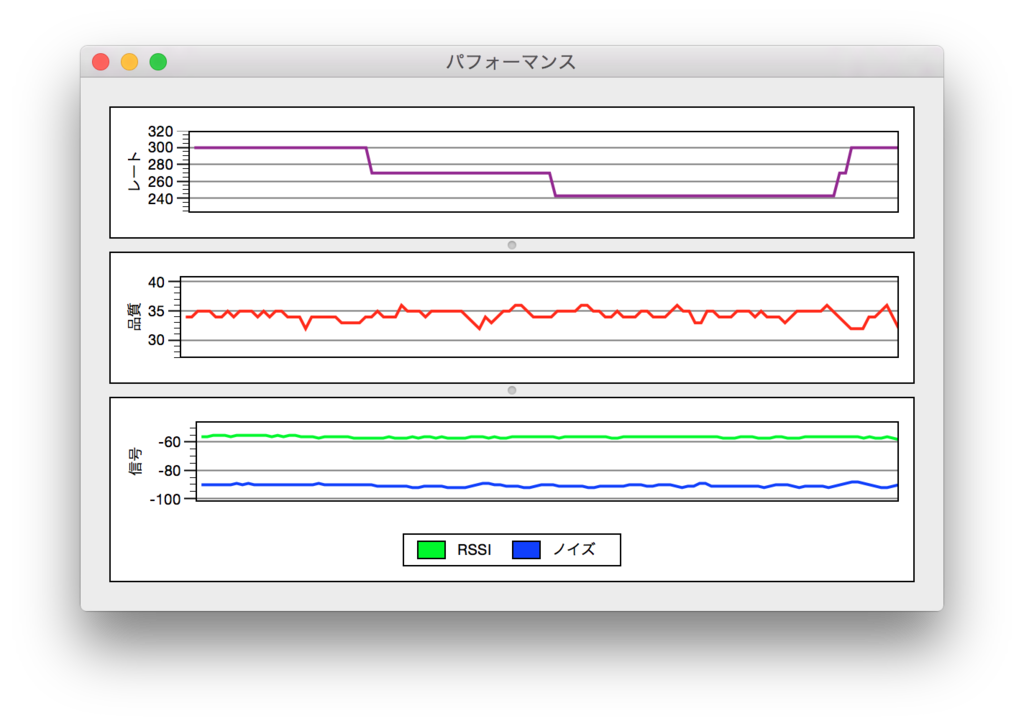Click the -60 value on signal axis

[170, 442]
